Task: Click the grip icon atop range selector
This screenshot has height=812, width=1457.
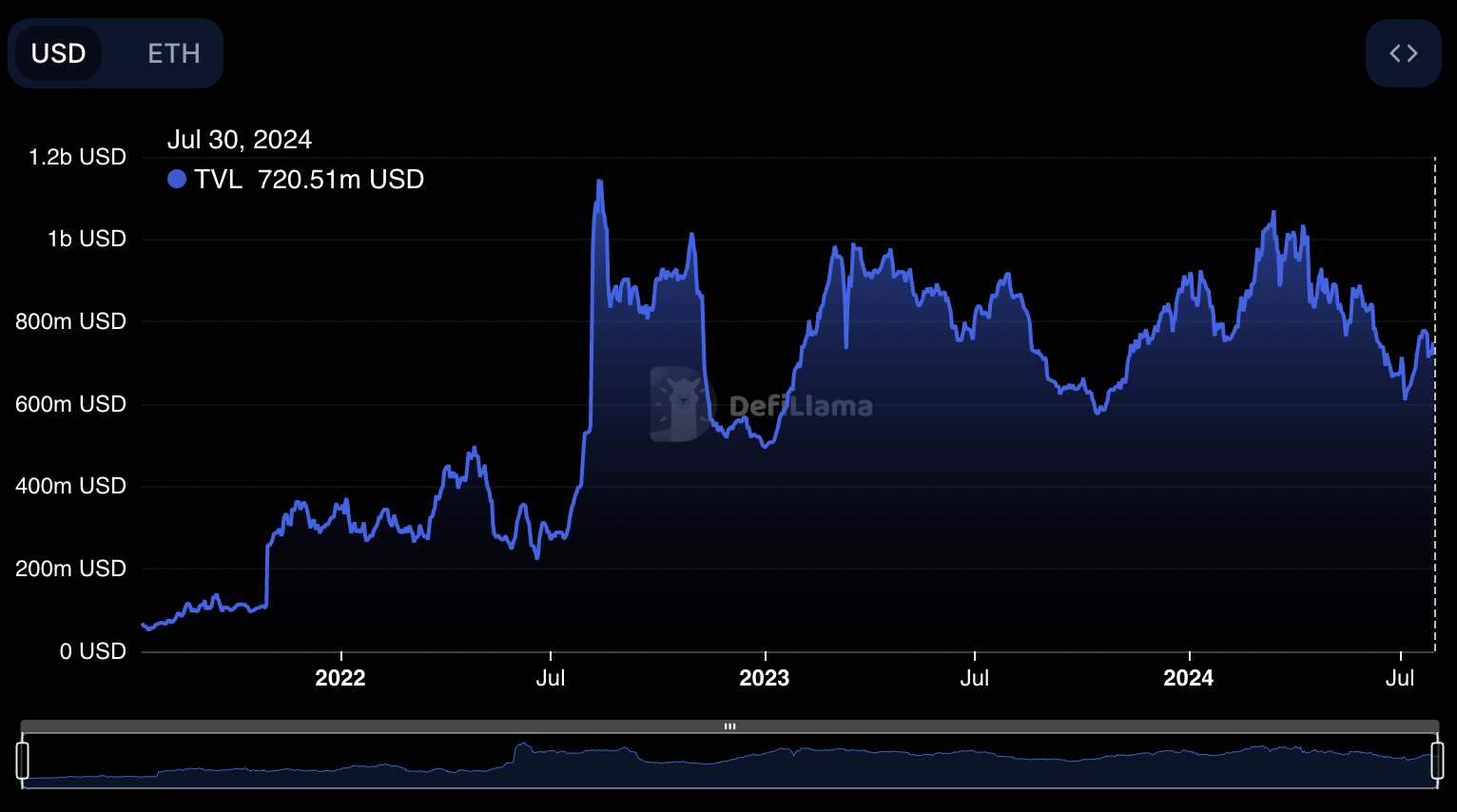Action: tap(729, 726)
